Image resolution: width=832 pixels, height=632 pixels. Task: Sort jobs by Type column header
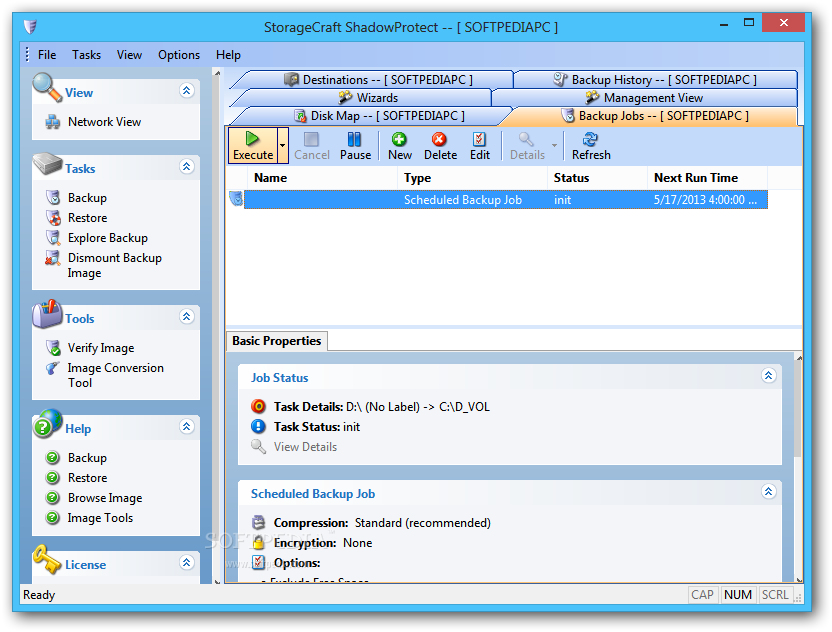point(472,178)
